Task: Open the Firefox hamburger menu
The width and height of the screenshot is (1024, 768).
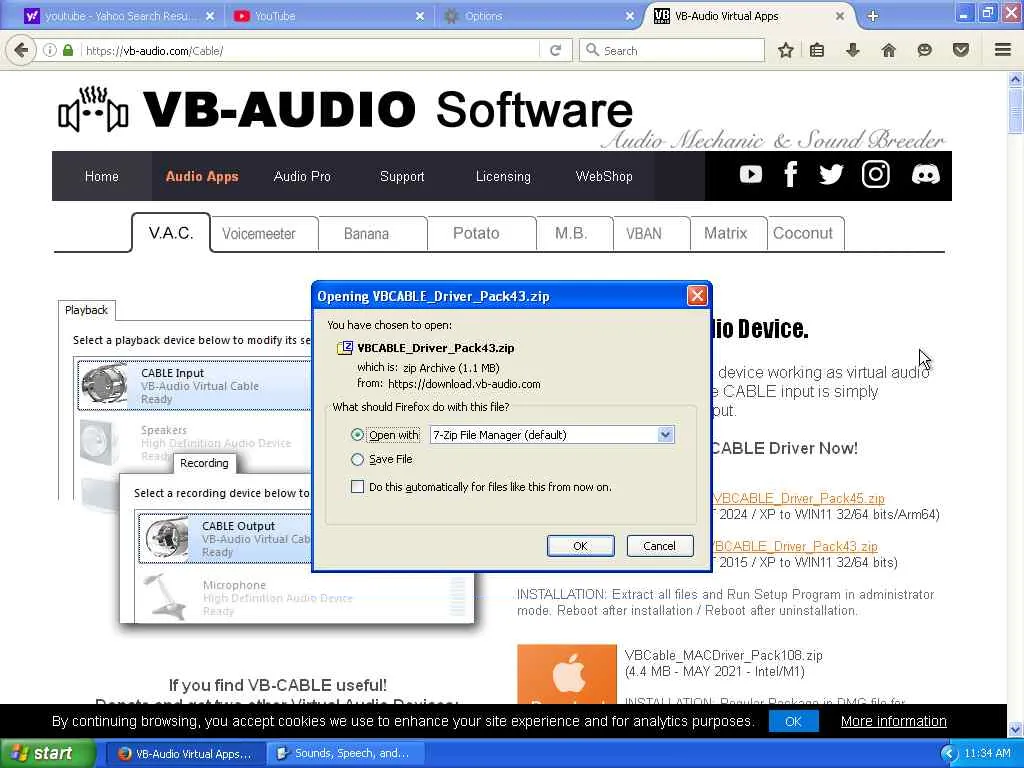Action: (1003, 50)
